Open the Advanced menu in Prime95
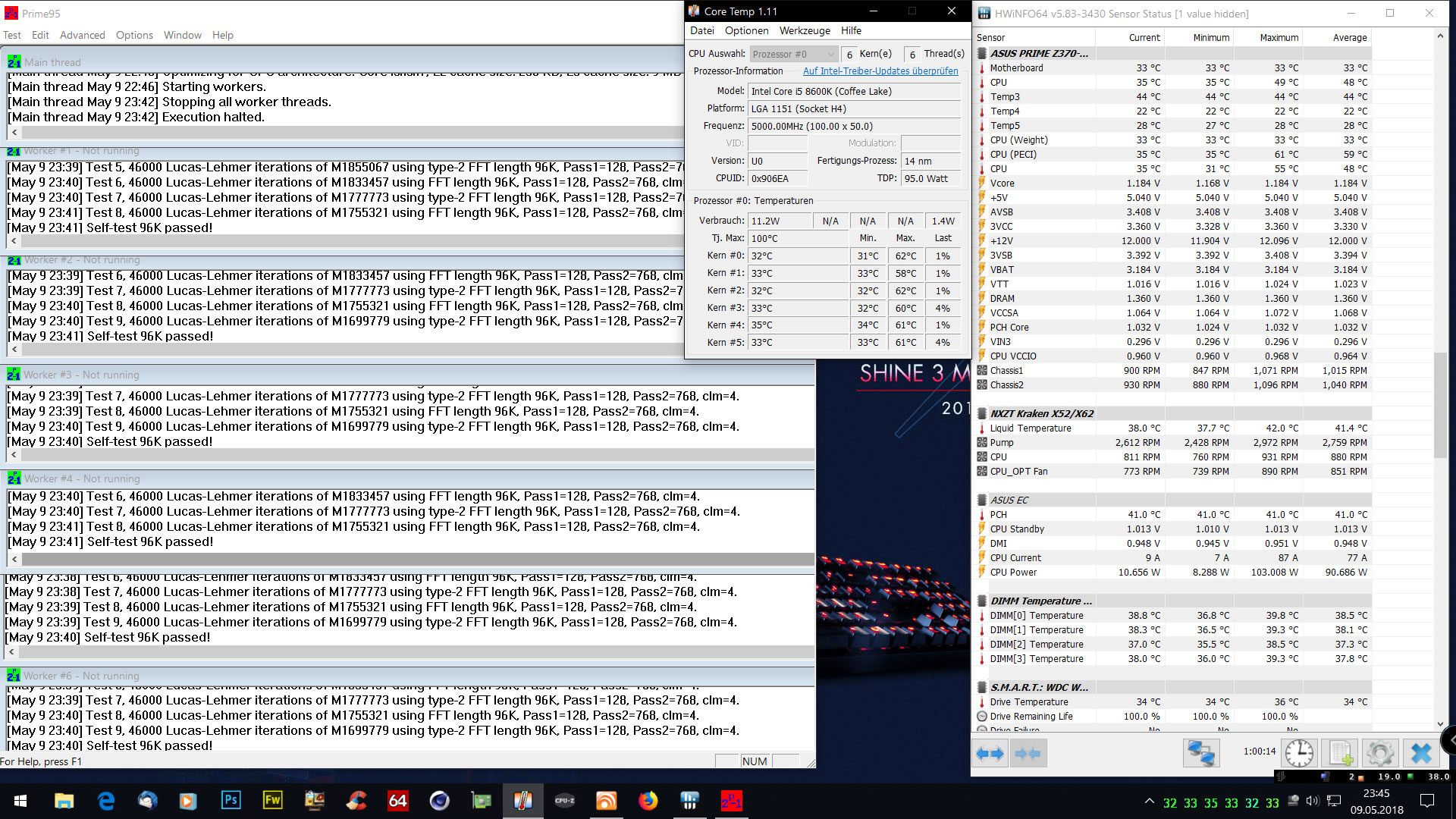This screenshot has width=1456, height=819. pyautogui.click(x=82, y=35)
